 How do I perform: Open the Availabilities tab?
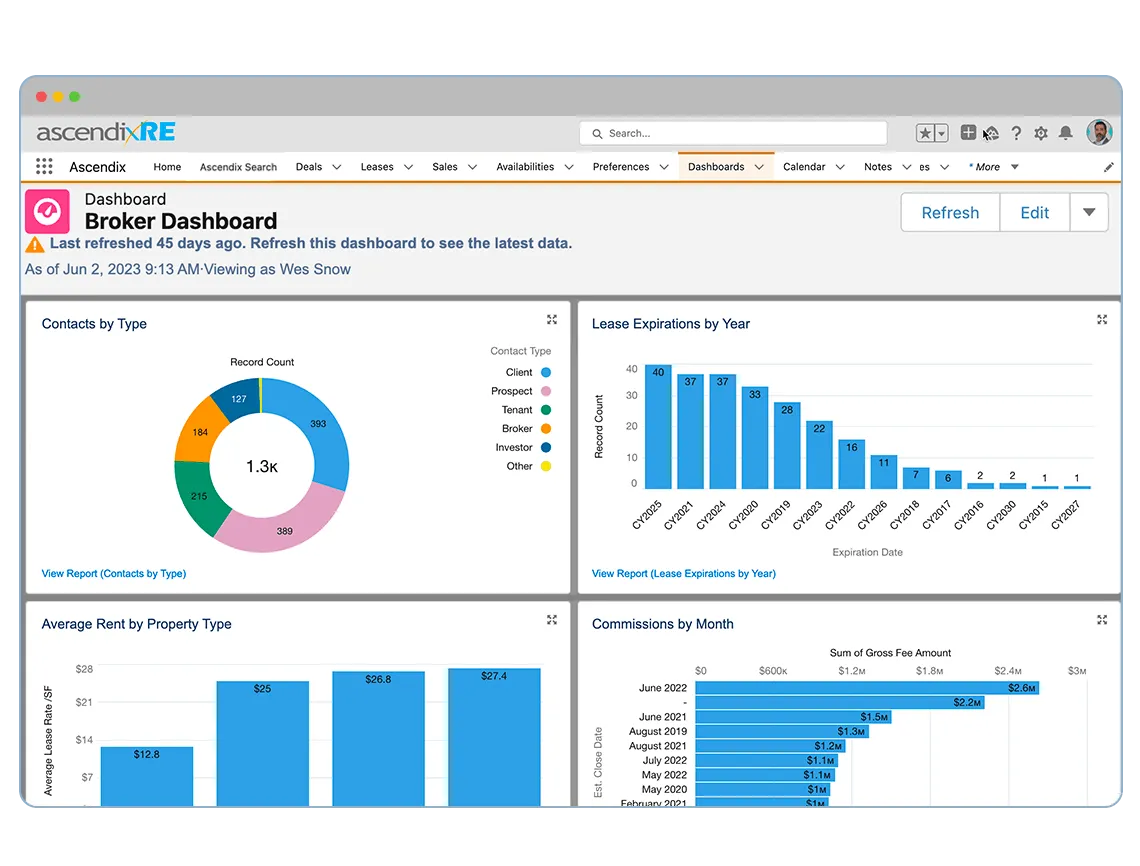525,167
